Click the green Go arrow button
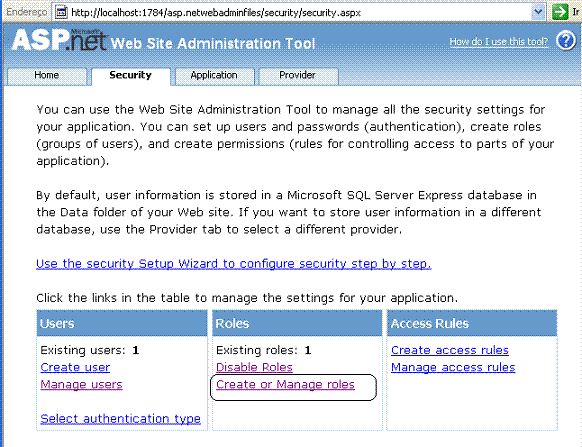The image size is (582, 447). 560,12
